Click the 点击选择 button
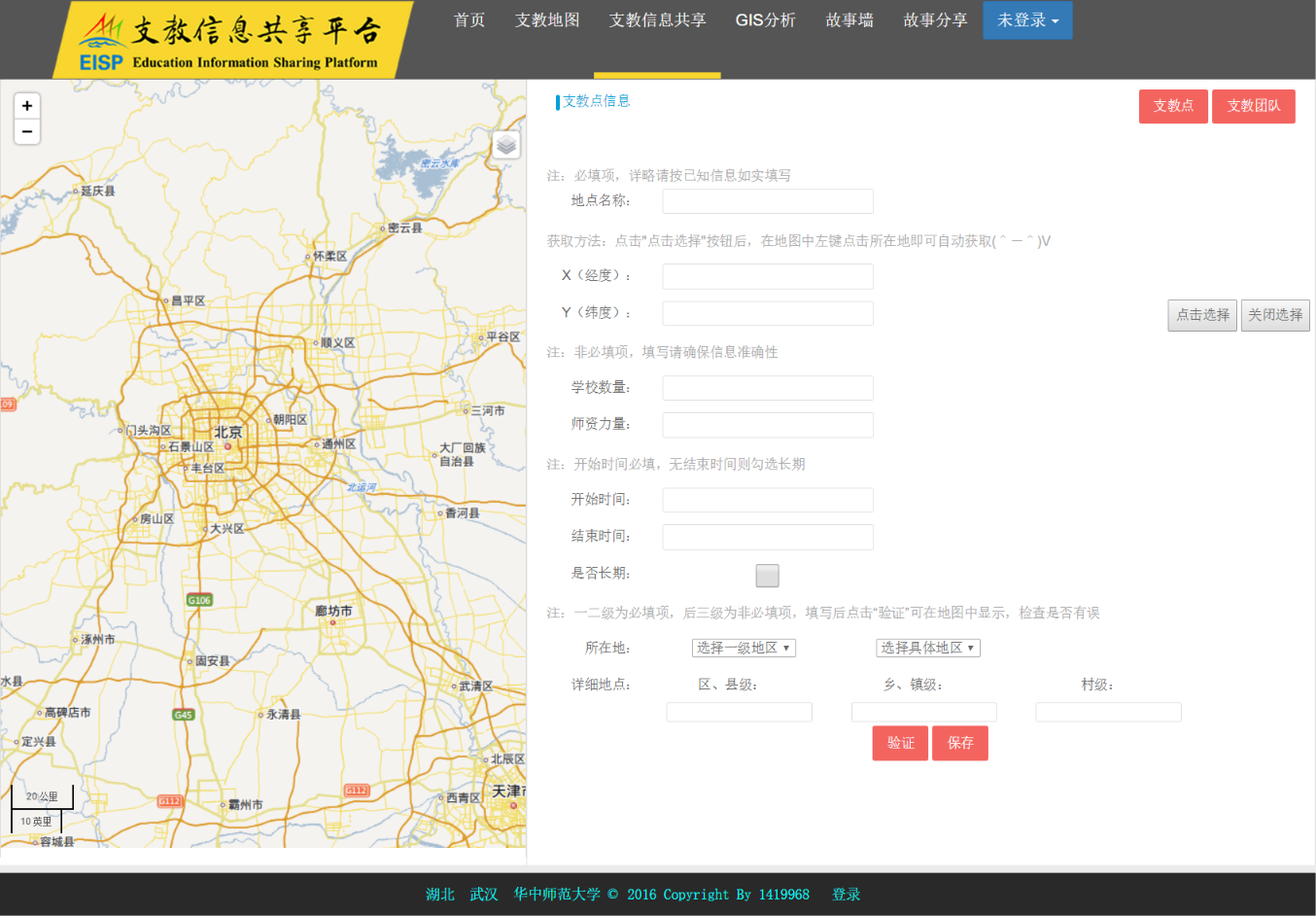Viewport: 1316px width, 916px height. tap(1202, 315)
